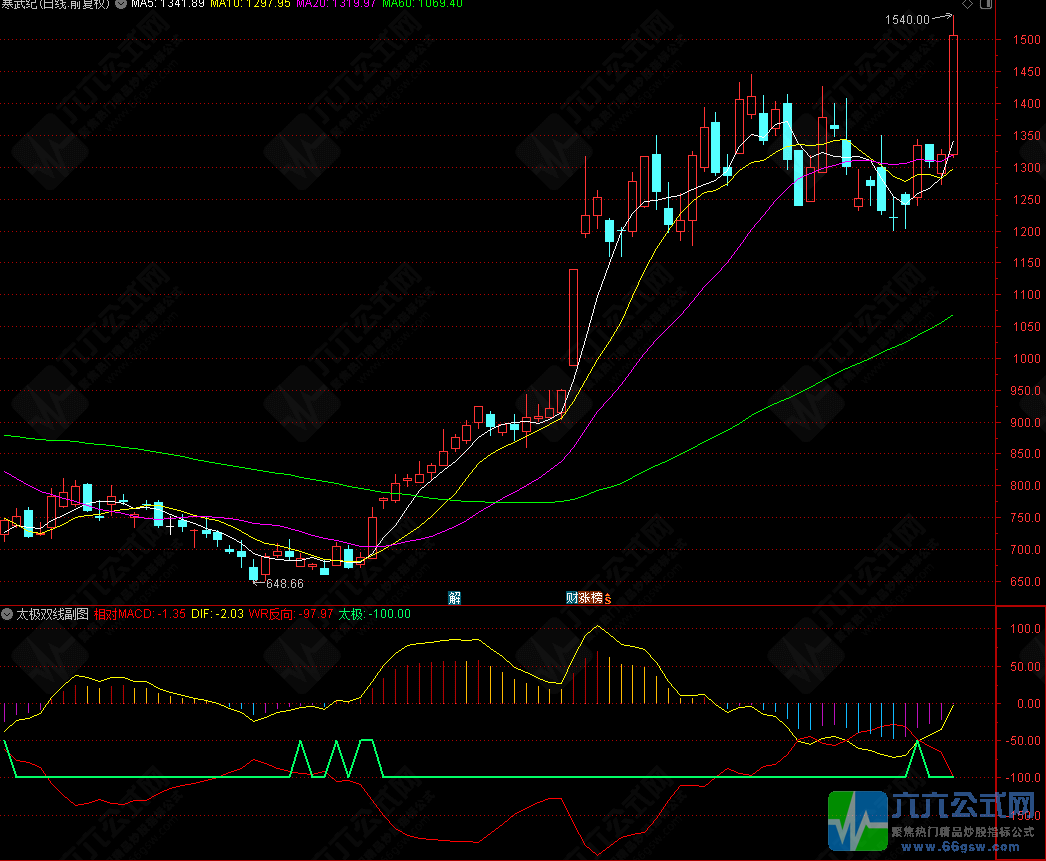Click the 相对MACD: -1.35 value label
The image size is (1046, 861).
click(139, 614)
